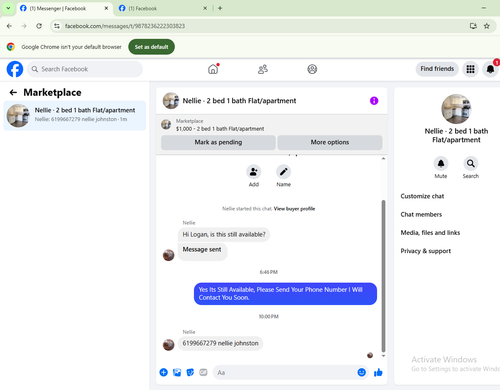Click install app icon in address bar

pyautogui.click(x=473, y=26)
